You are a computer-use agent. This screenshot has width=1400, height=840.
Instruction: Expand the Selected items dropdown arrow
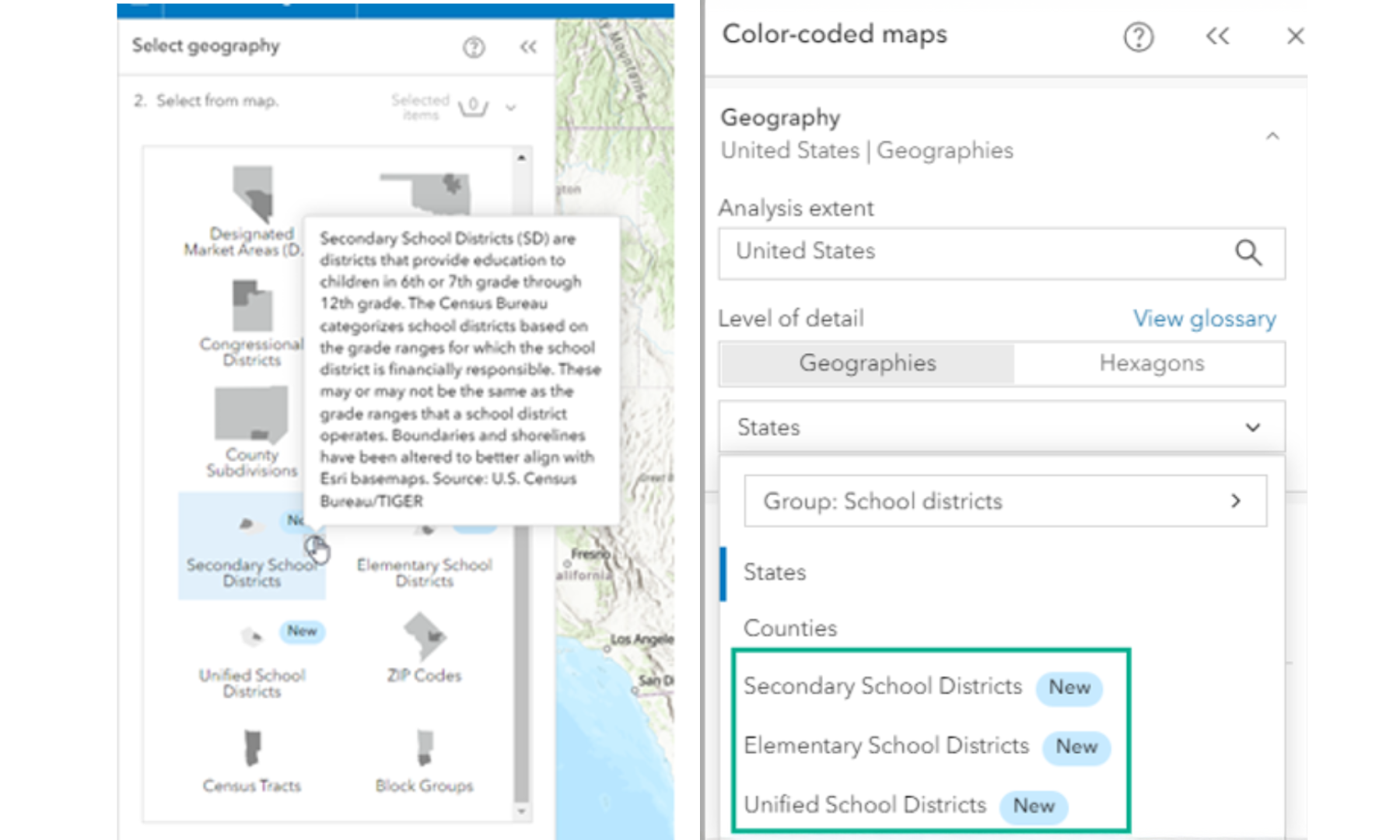pyautogui.click(x=511, y=107)
